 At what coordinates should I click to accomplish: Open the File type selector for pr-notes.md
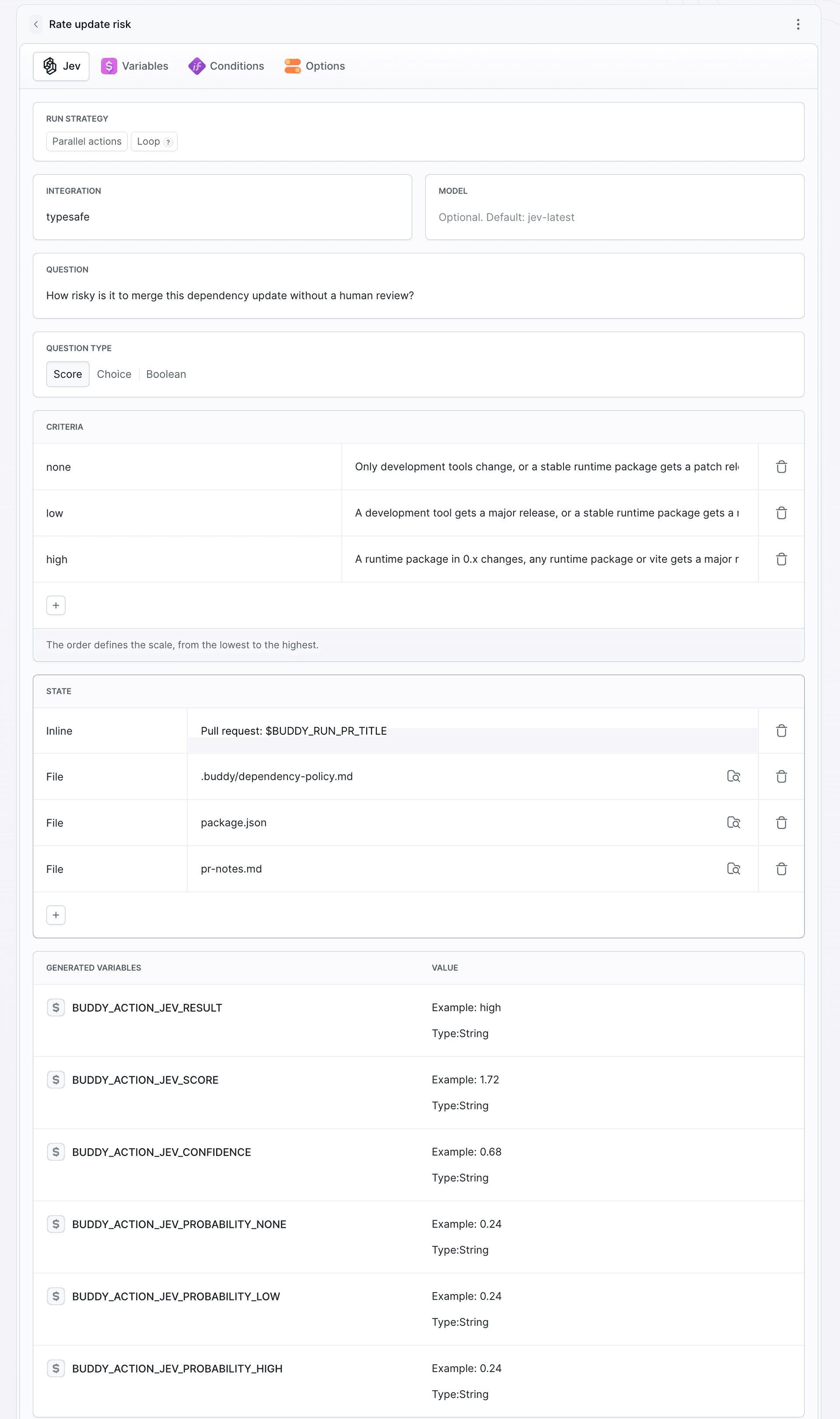pos(110,869)
